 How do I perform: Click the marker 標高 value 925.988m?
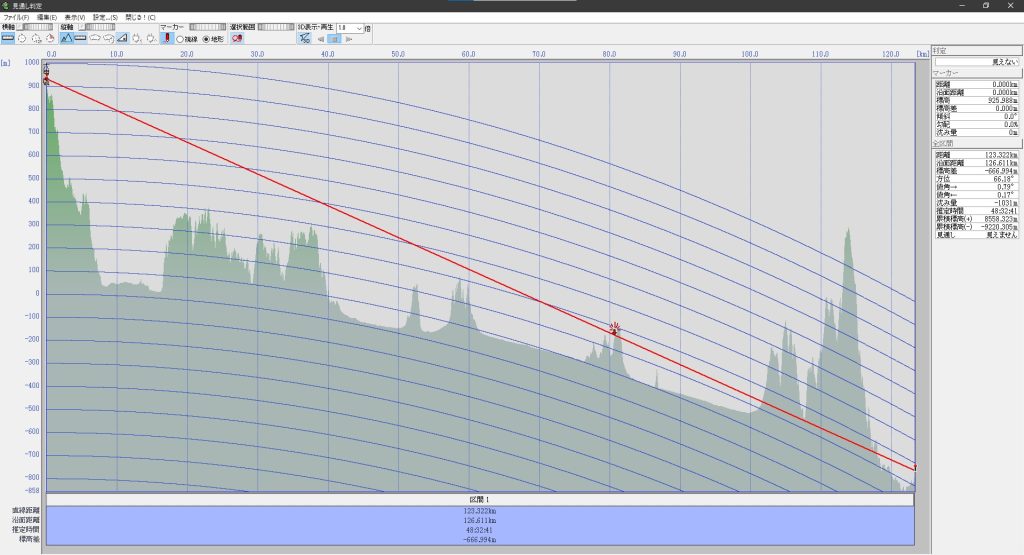pyautogui.click(x=1002, y=101)
